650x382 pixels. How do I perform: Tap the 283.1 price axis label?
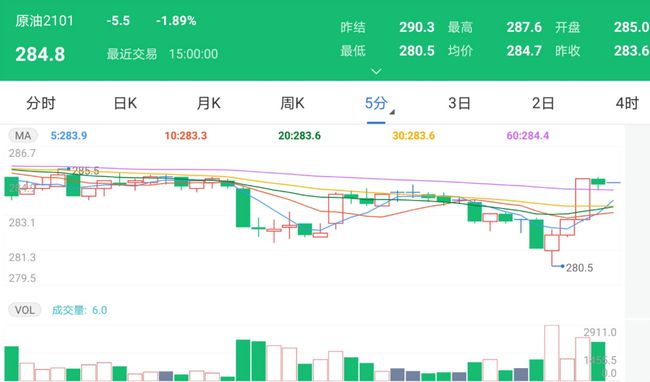click(22, 223)
